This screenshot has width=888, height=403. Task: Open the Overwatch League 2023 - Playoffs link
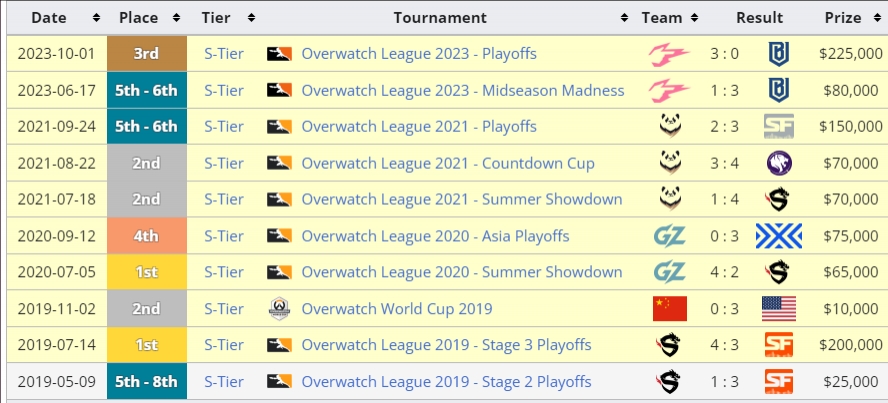tap(419, 54)
